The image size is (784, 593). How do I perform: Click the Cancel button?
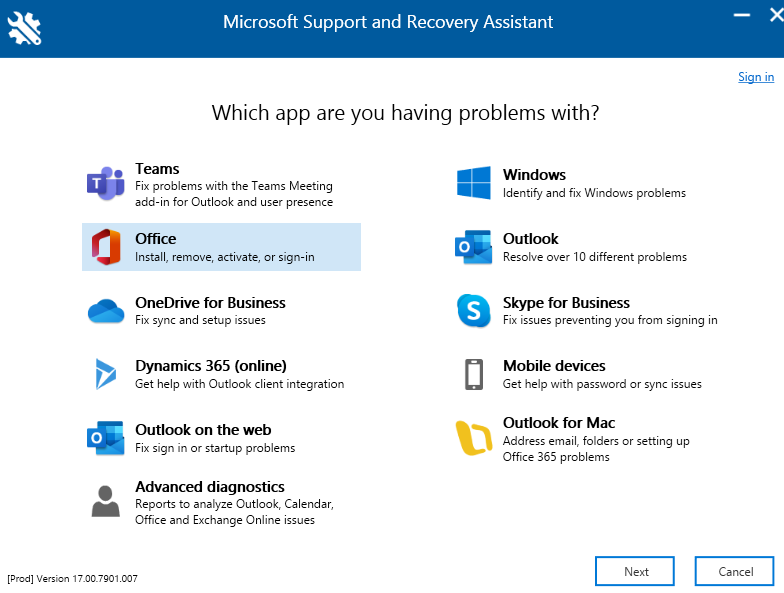(734, 571)
